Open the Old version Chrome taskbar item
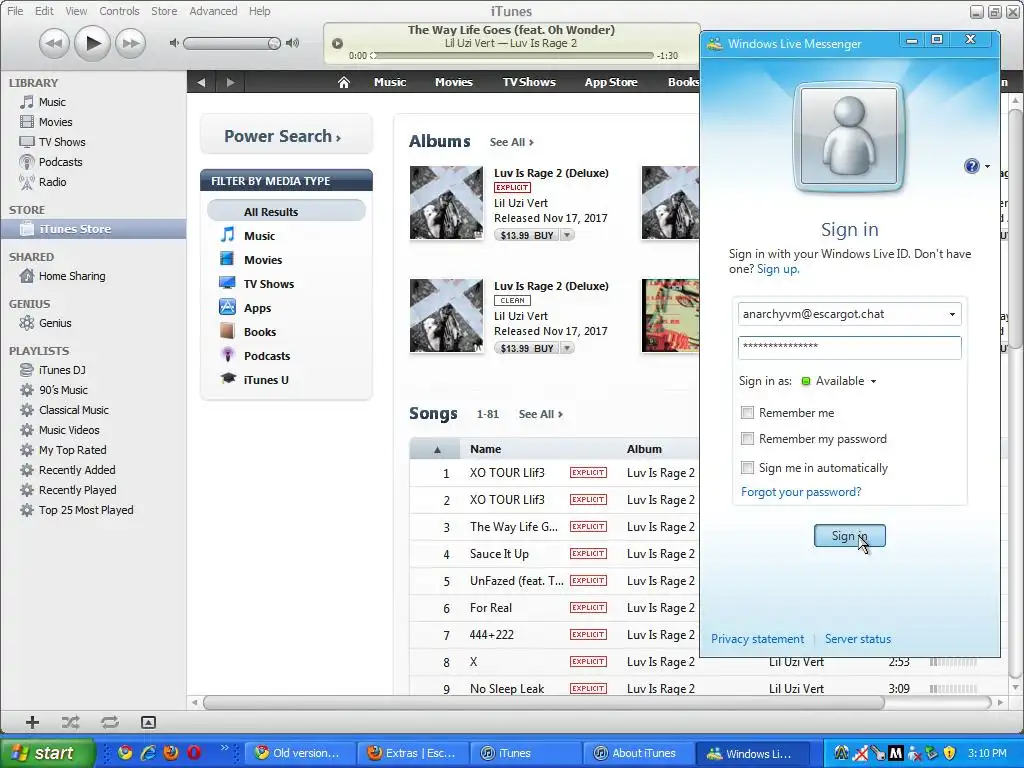This screenshot has height=768, width=1024. [x=298, y=753]
